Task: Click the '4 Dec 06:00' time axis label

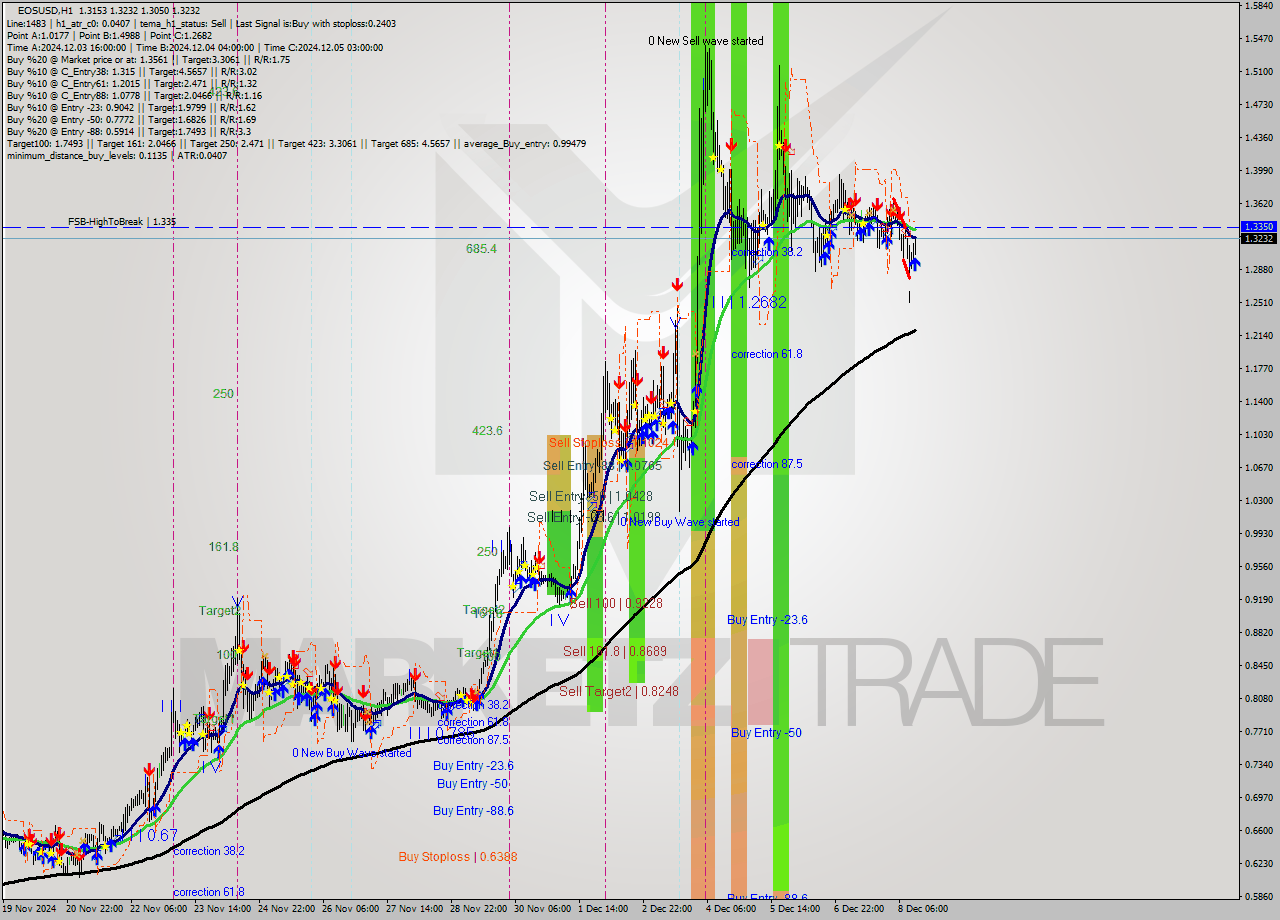Action: pos(730,909)
